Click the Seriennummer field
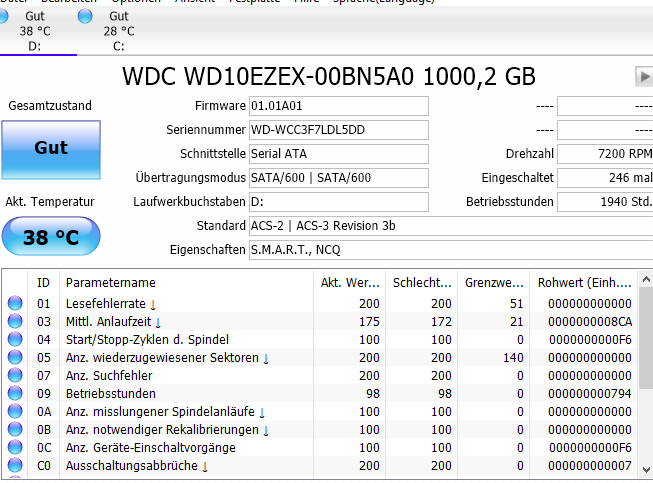 (338, 130)
